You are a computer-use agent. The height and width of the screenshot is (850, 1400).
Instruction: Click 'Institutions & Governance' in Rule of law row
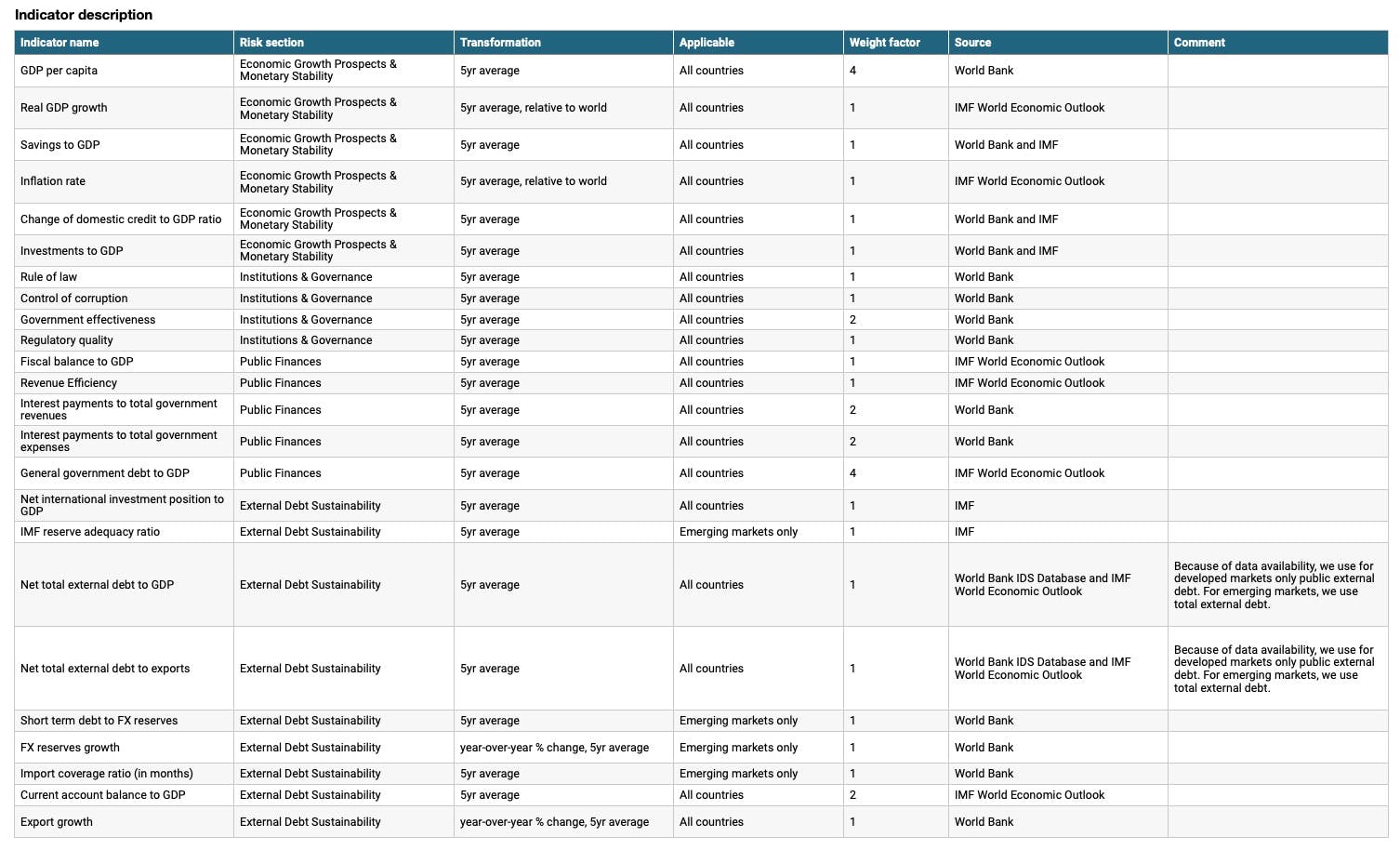coord(306,277)
